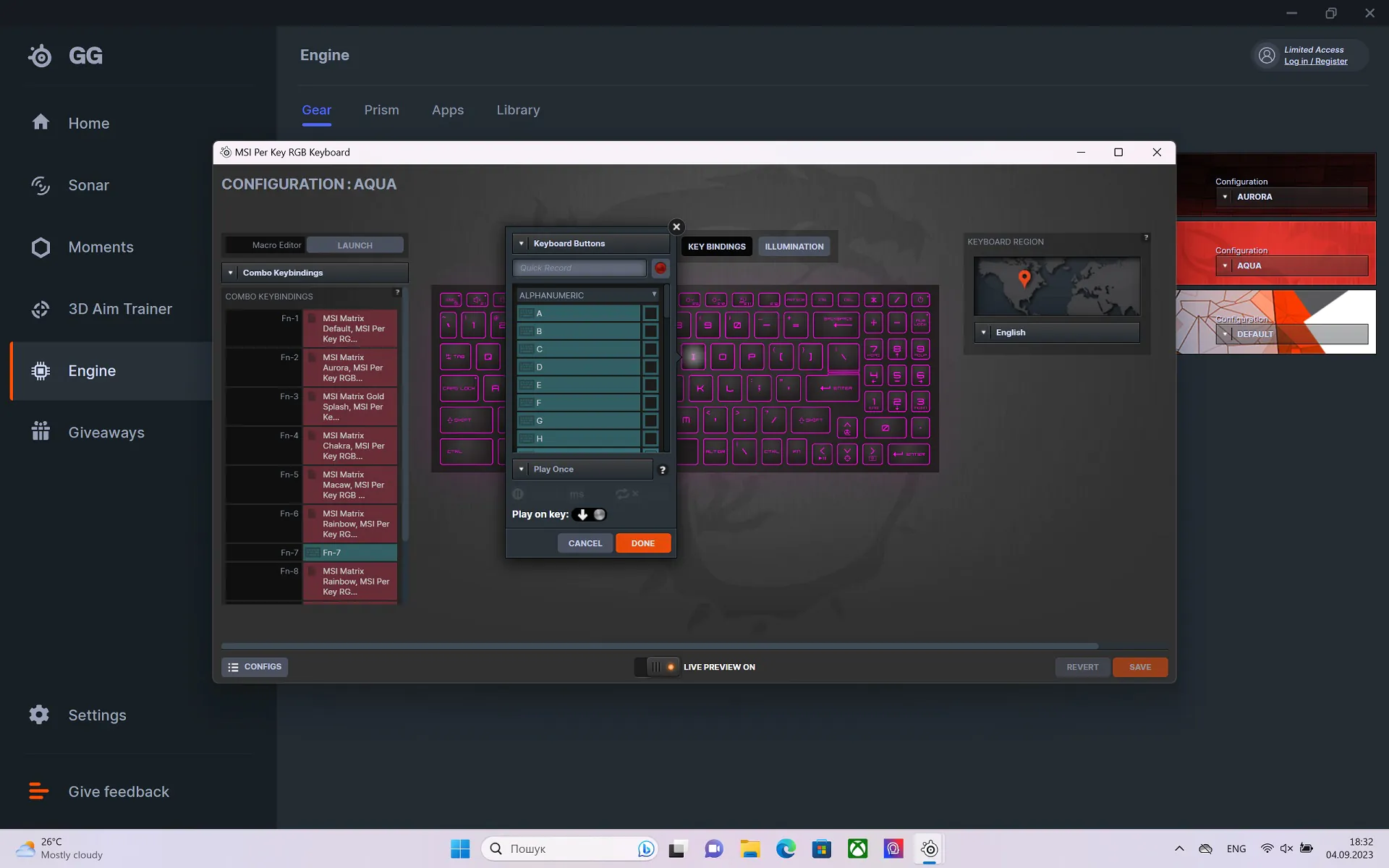Tick the checkbox for key B
Image resolution: width=1389 pixels, height=868 pixels.
pos(650,331)
